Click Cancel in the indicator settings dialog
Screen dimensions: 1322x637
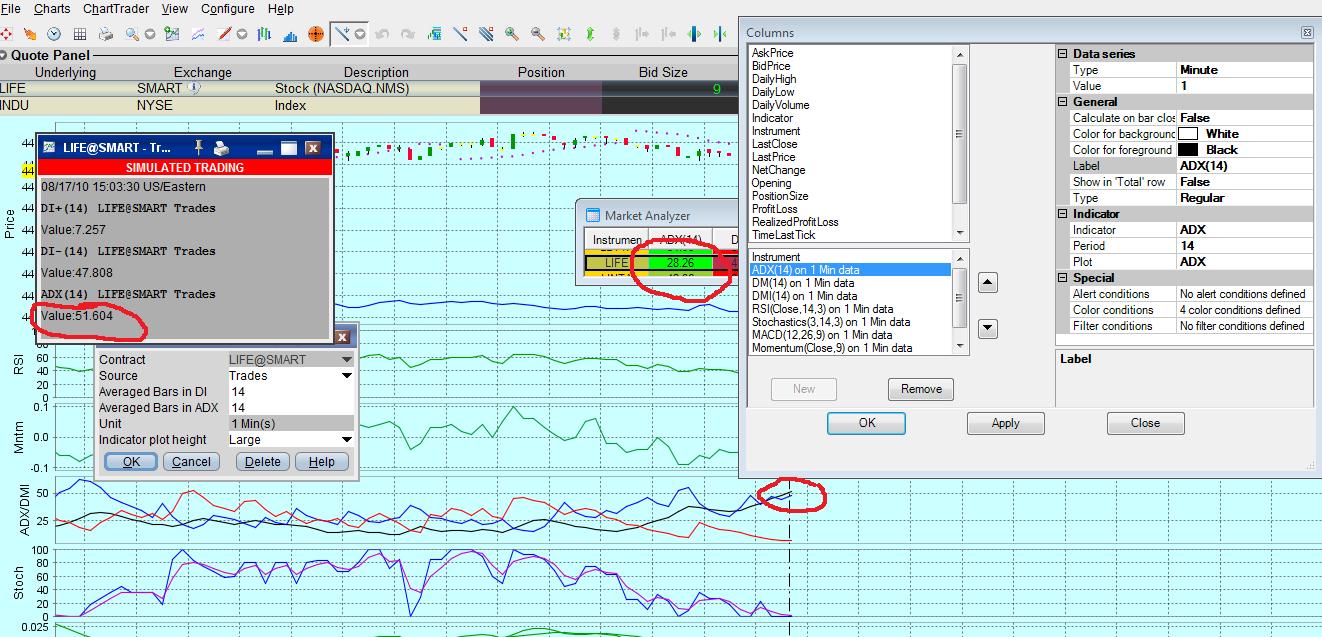191,462
